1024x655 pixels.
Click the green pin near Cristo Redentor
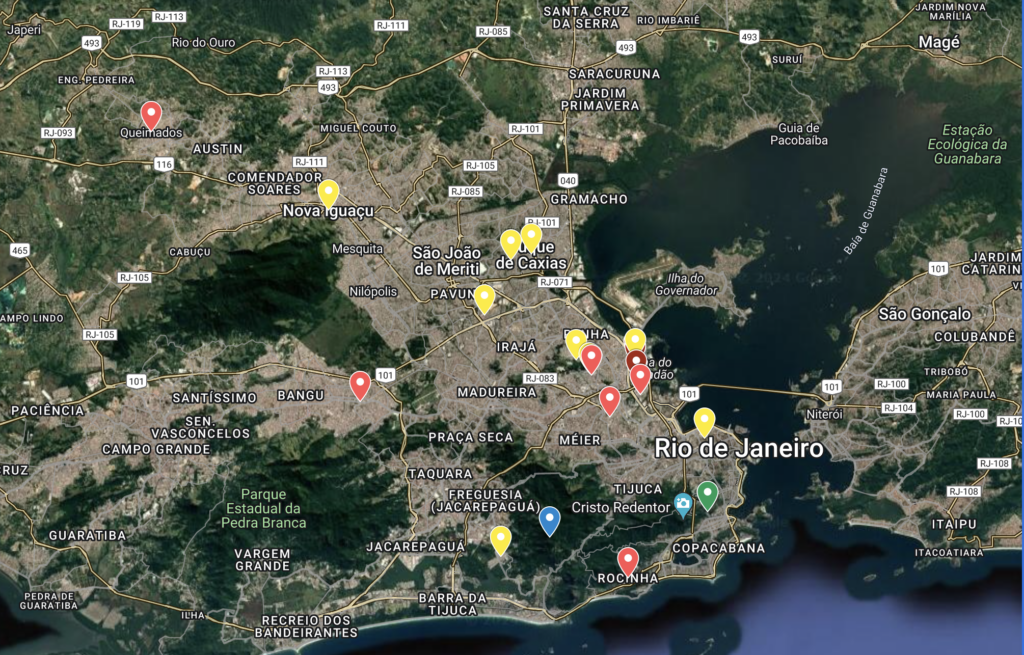pos(707,494)
